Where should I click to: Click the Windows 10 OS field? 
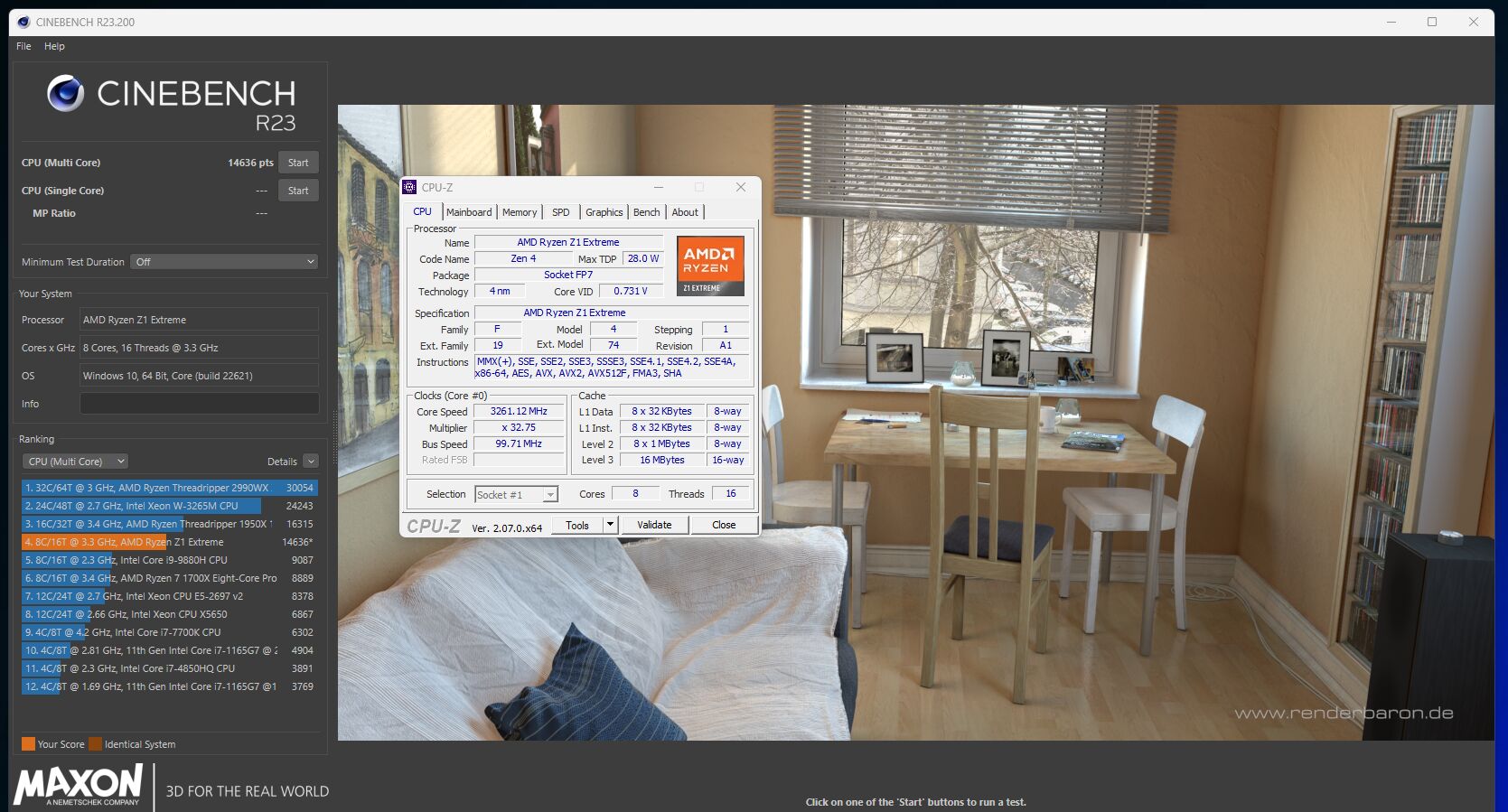(x=199, y=376)
